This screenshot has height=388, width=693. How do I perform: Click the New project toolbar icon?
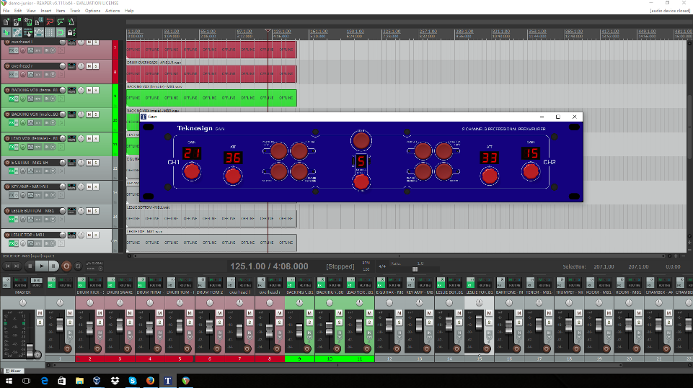(x=6, y=22)
